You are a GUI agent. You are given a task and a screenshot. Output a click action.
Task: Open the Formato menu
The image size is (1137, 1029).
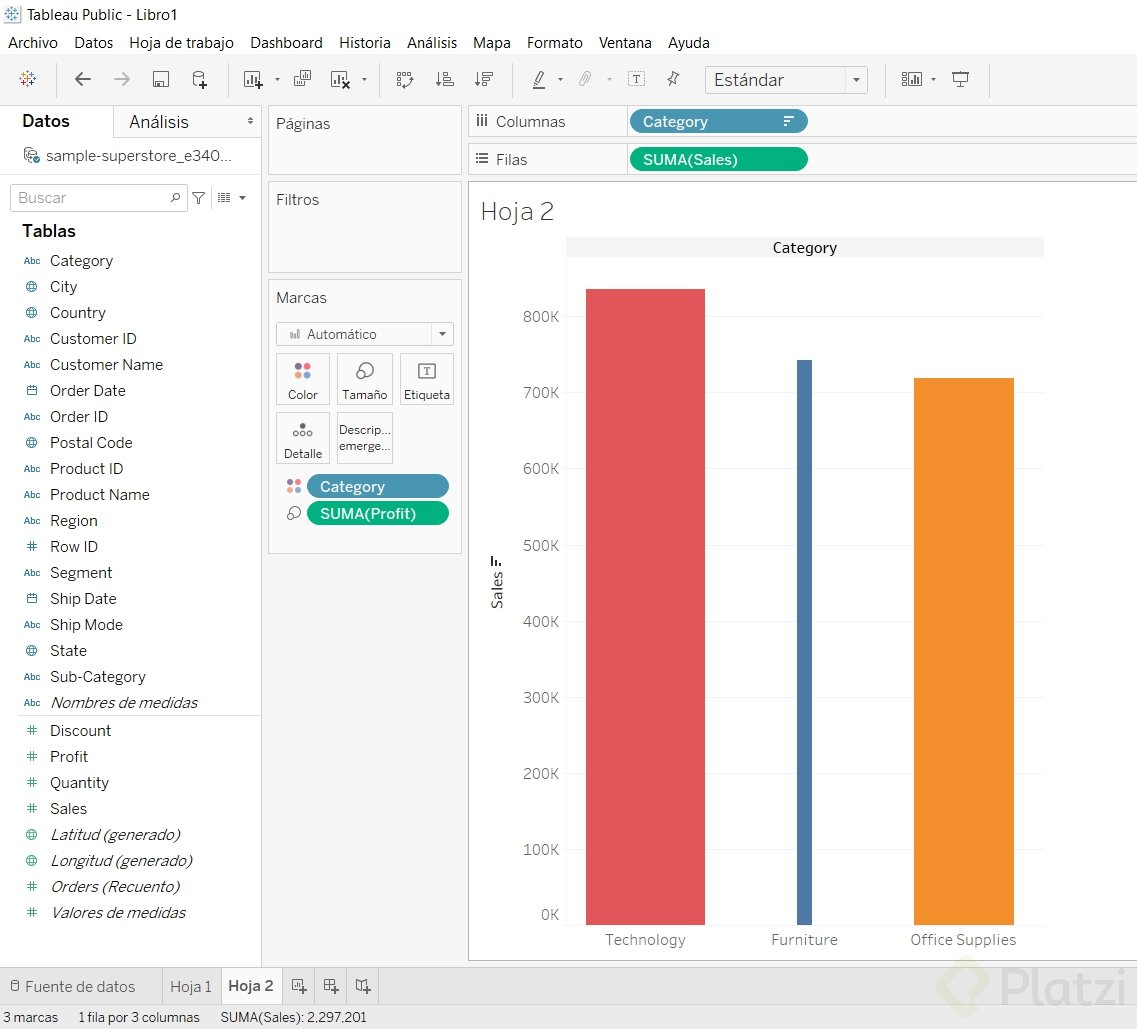(555, 43)
